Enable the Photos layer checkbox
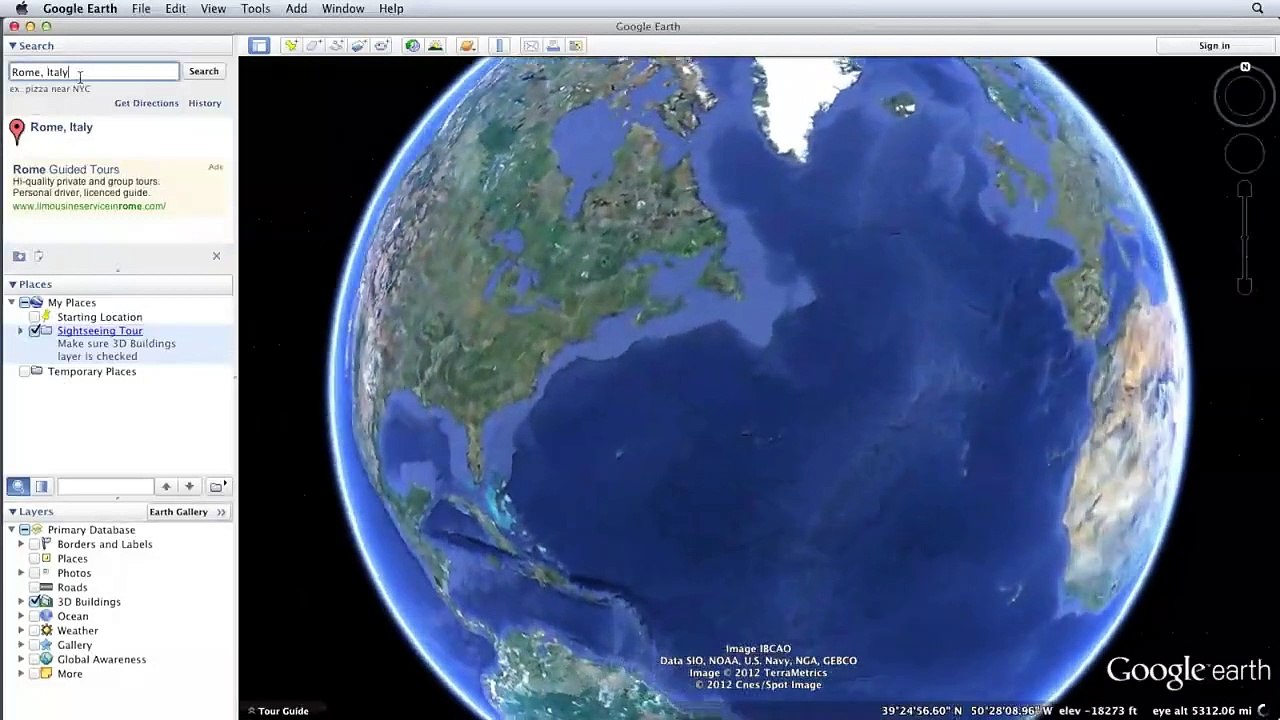The height and width of the screenshot is (720, 1280). tap(35, 573)
